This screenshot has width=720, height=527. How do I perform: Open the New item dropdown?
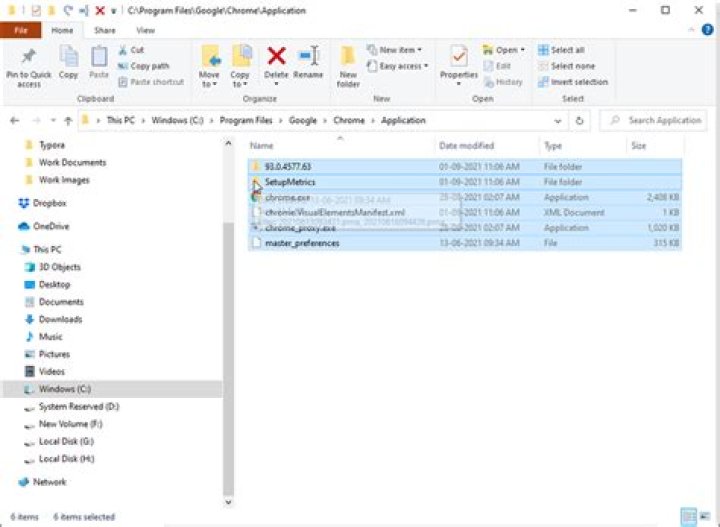394,50
